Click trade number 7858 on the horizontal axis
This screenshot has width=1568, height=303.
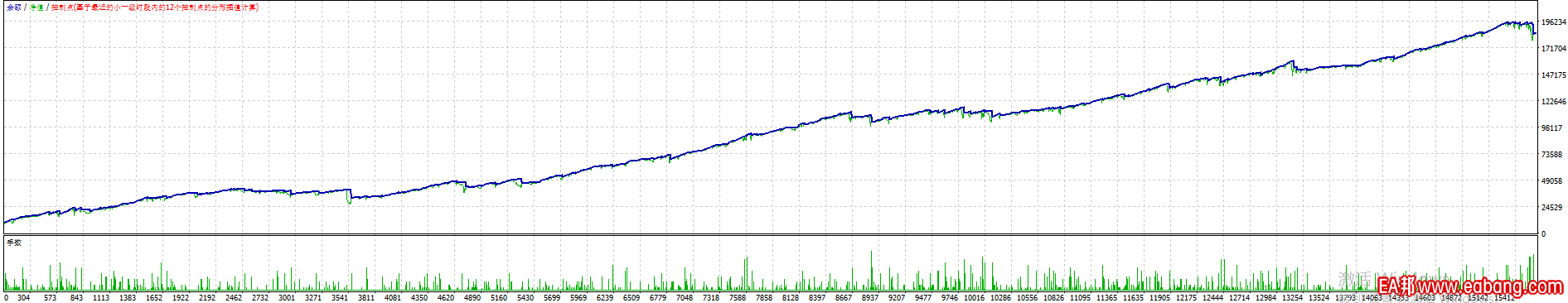(x=764, y=297)
